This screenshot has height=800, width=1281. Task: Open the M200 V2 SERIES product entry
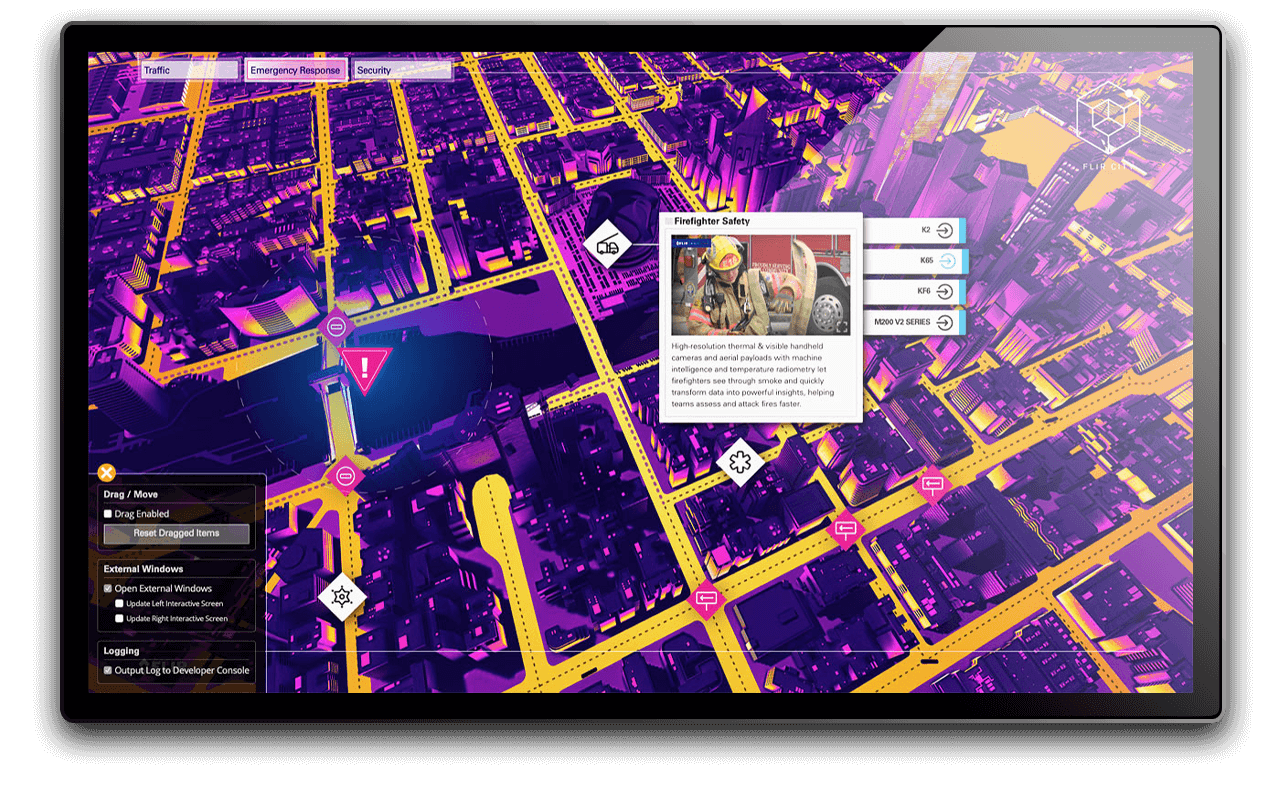[912, 322]
